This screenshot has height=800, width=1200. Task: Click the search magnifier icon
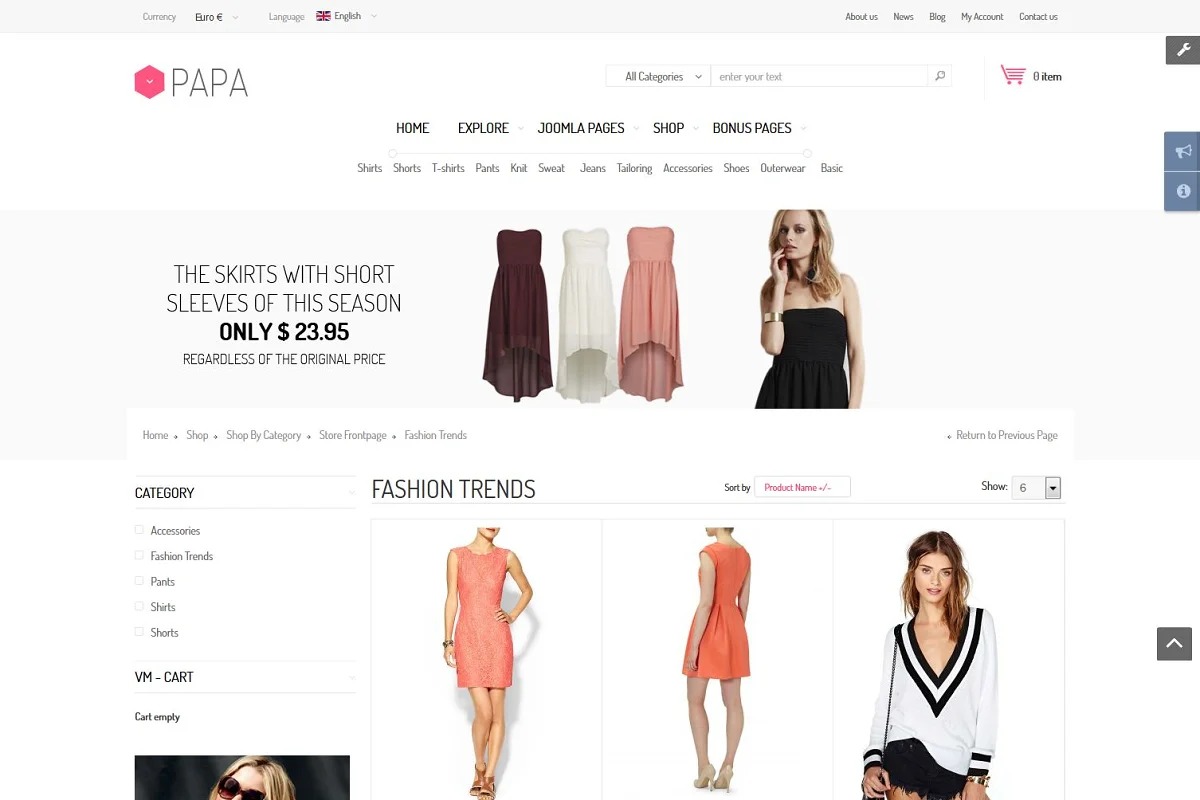(939, 76)
